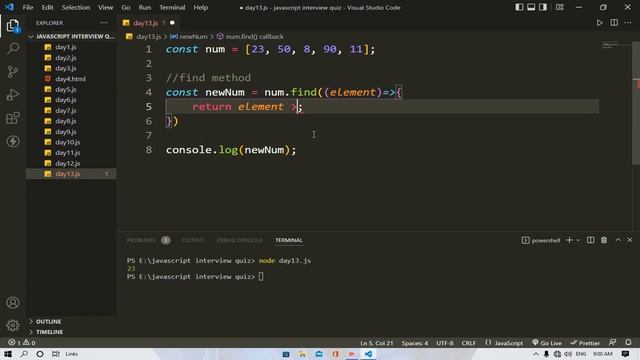Toggle the panel layout icon

(x=531, y=7)
